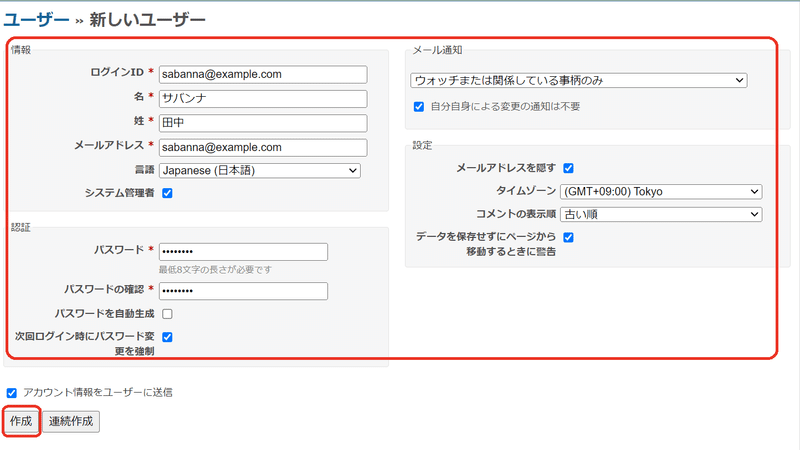This screenshot has height=450, width=800.
Task: Open the 言語 Japanese dropdown
Action: coord(260,170)
